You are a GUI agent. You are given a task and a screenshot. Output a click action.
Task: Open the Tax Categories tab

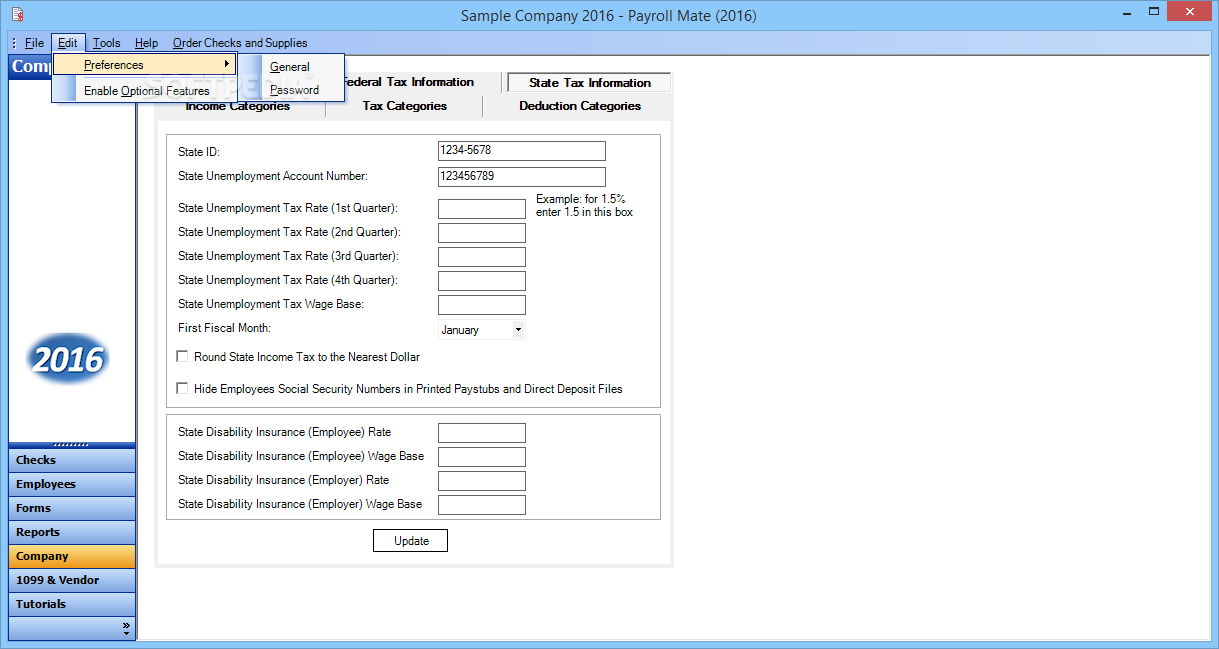click(404, 106)
